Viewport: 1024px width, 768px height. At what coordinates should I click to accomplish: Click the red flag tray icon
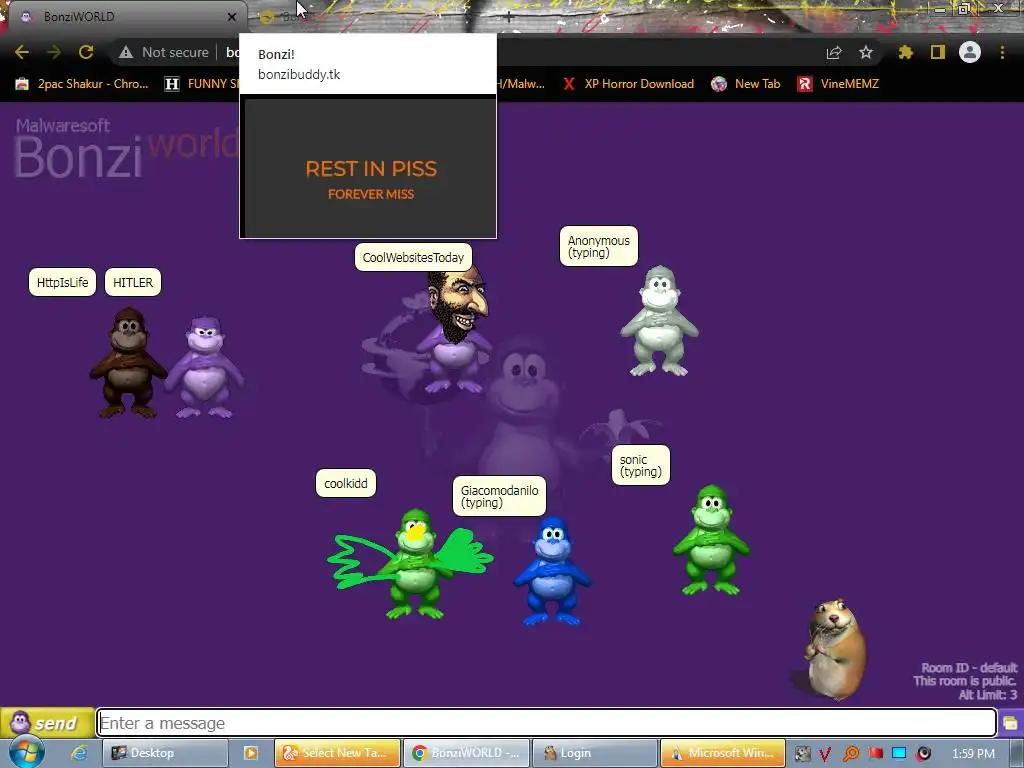[x=875, y=753]
